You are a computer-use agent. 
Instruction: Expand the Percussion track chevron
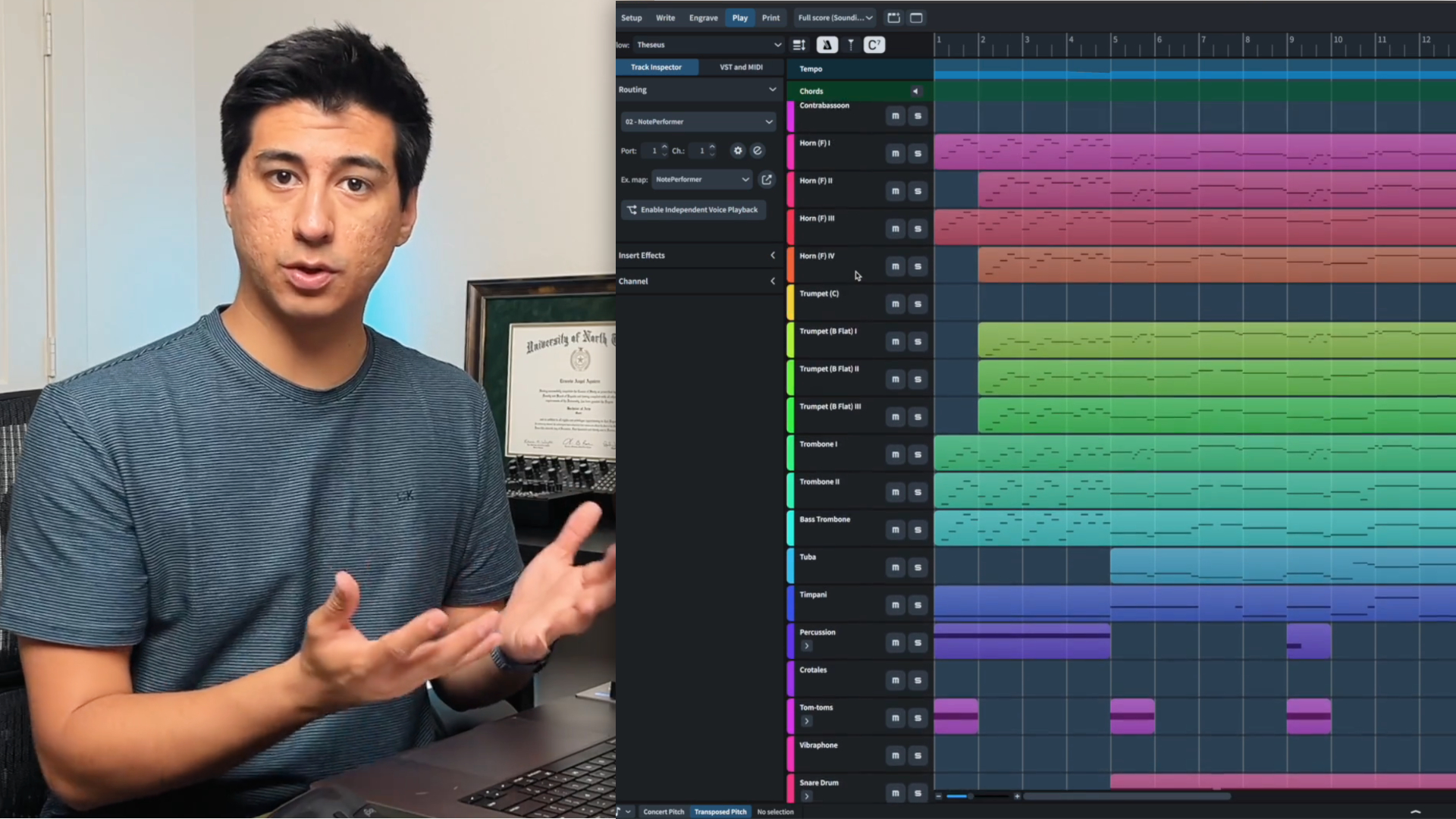click(x=806, y=646)
